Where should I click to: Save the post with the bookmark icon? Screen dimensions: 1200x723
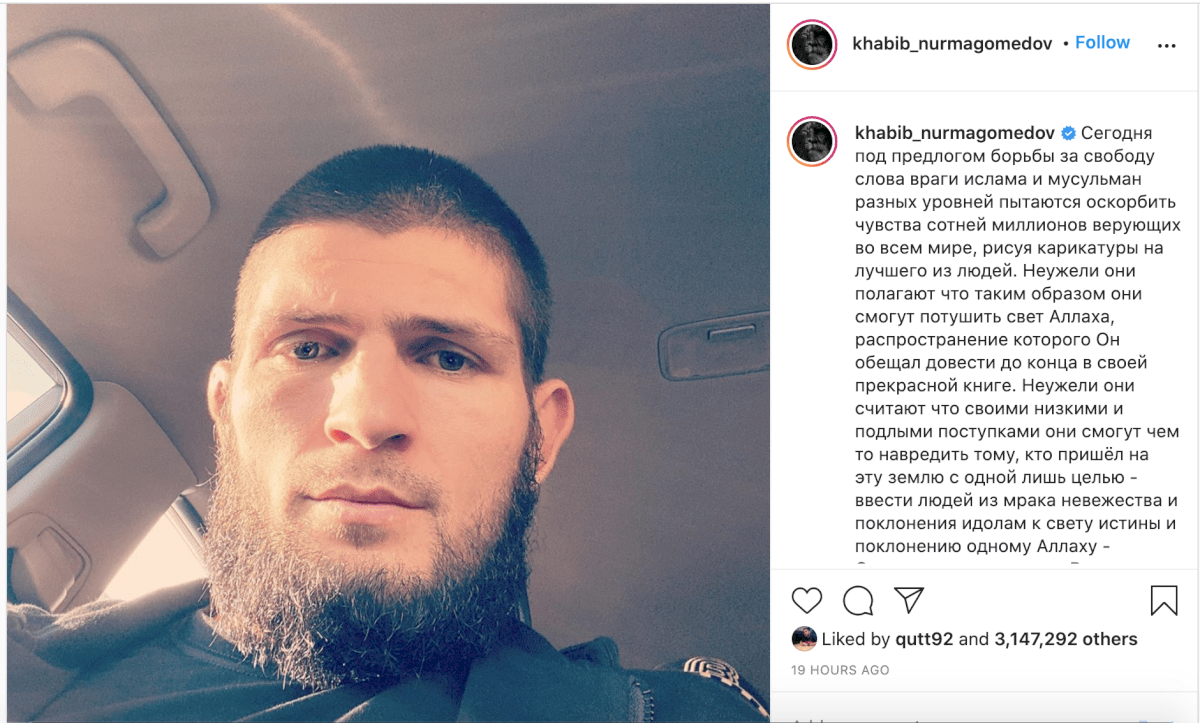click(x=1164, y=600)
